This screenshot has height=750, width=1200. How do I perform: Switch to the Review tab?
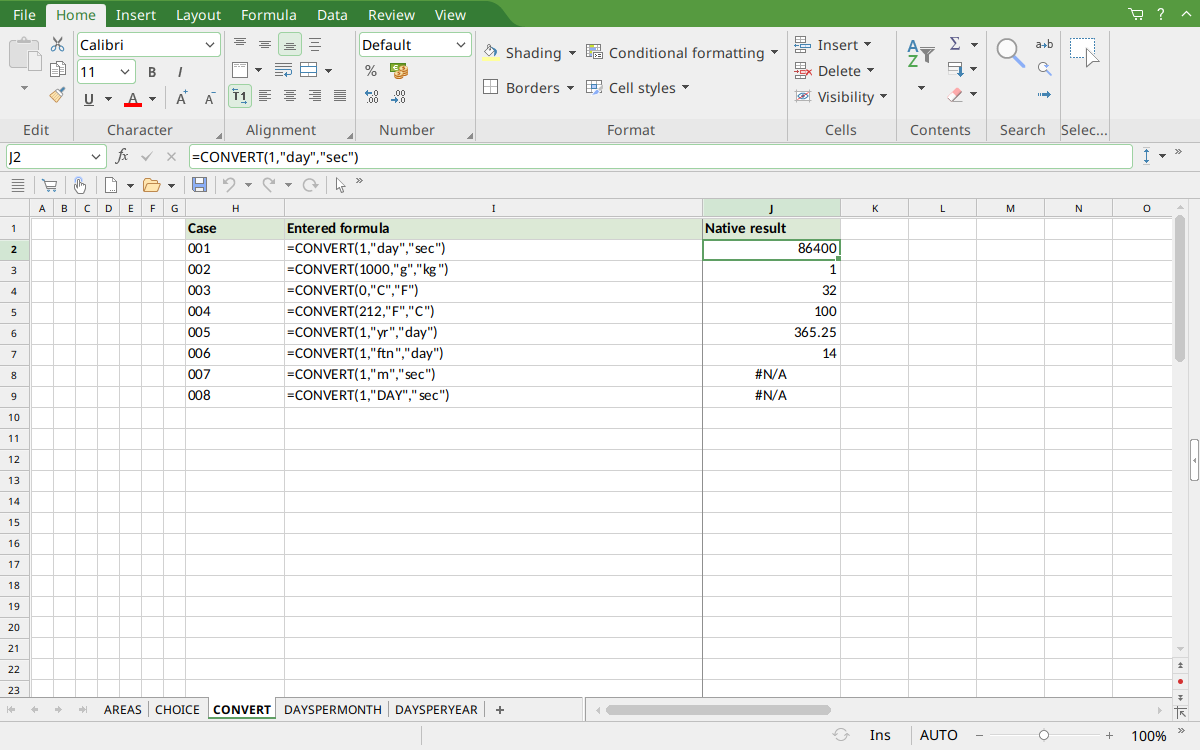tap(391, 15)
